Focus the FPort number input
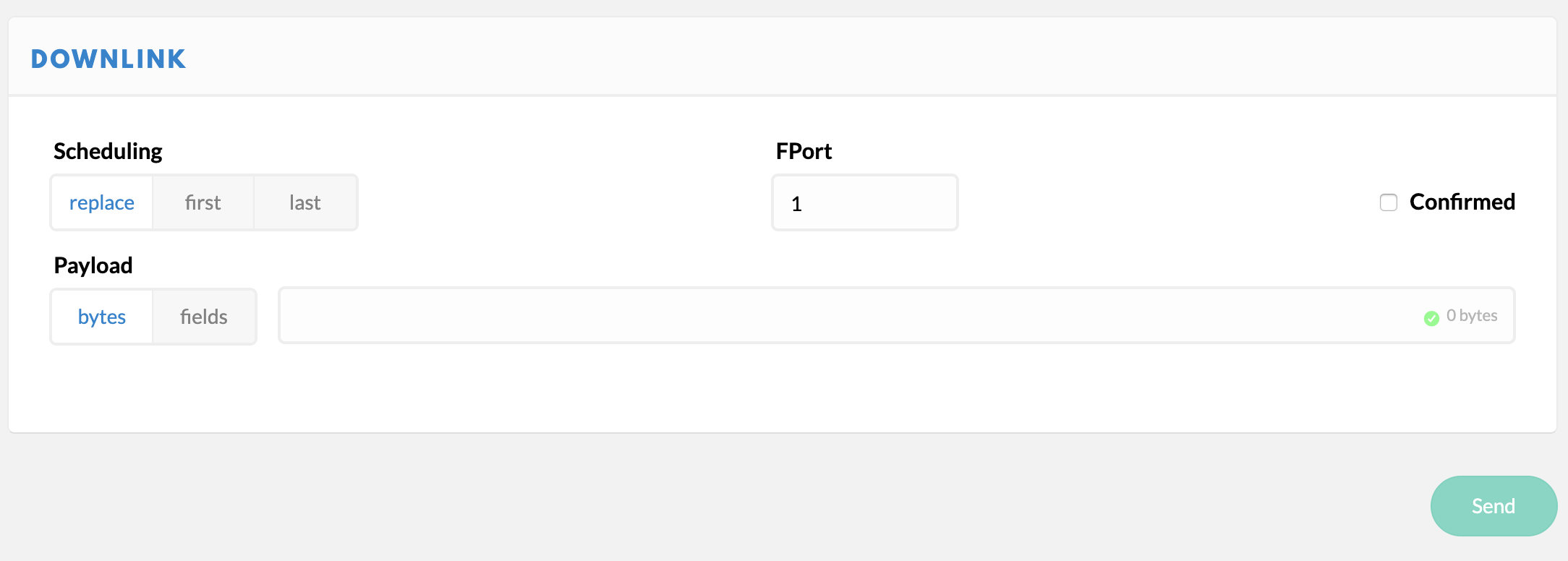Image resolution: width=1568 pixels, height=561 pixels. 864,203
